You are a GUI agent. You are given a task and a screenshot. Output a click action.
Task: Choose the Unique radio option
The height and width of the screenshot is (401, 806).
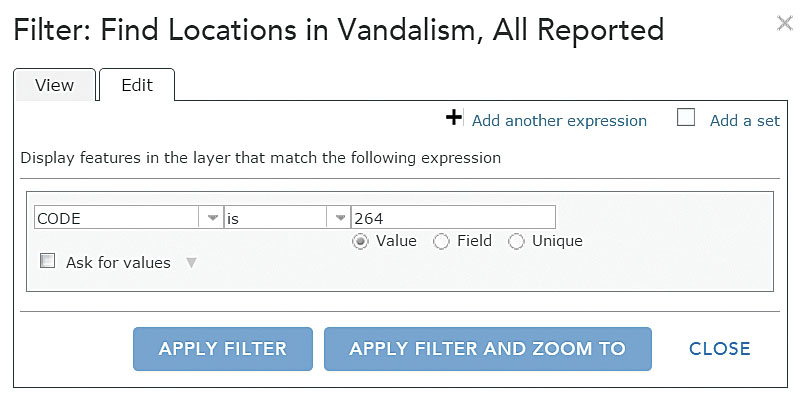coord(516,241)
